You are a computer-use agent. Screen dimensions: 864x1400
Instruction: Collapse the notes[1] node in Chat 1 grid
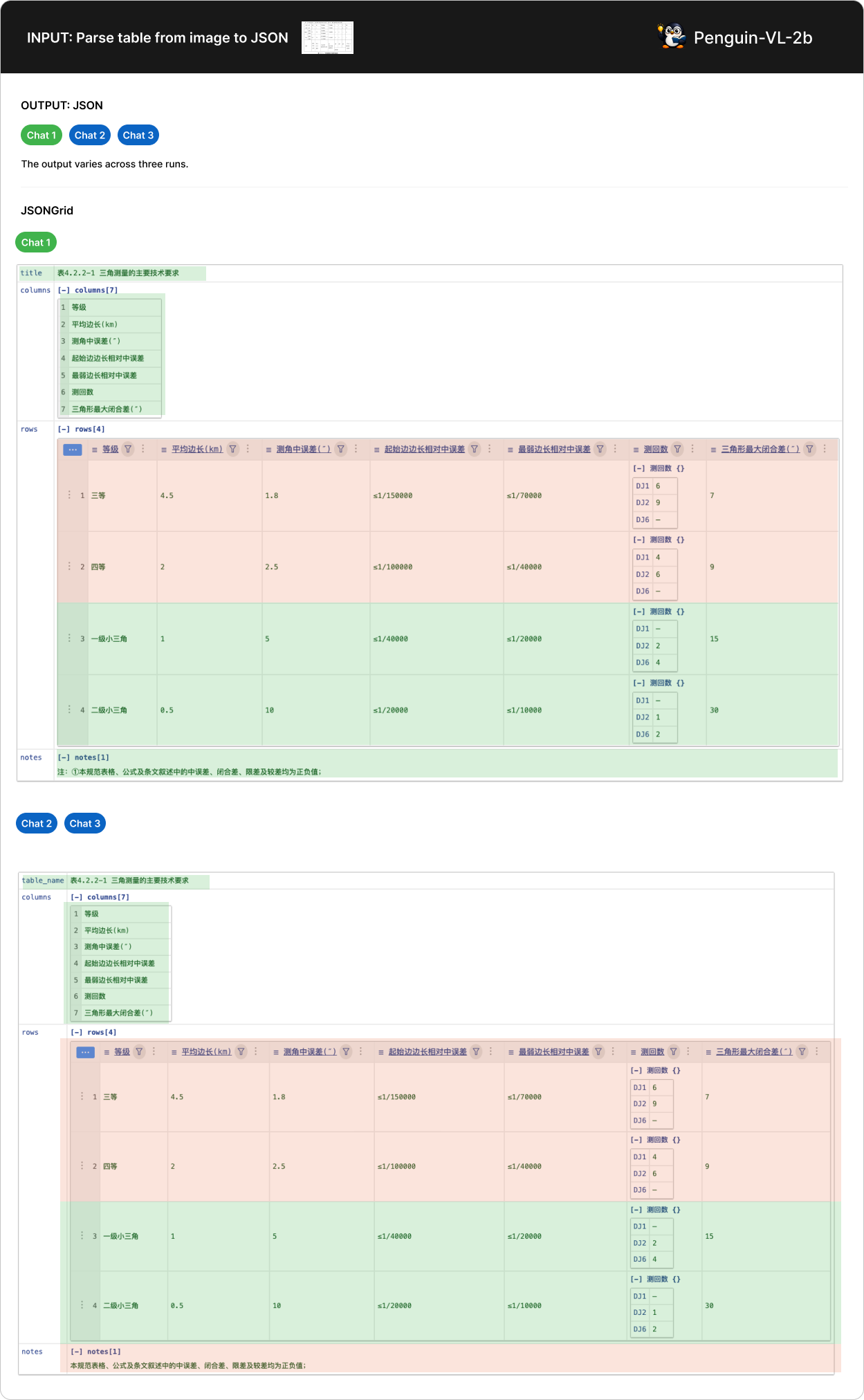point(64,757)
